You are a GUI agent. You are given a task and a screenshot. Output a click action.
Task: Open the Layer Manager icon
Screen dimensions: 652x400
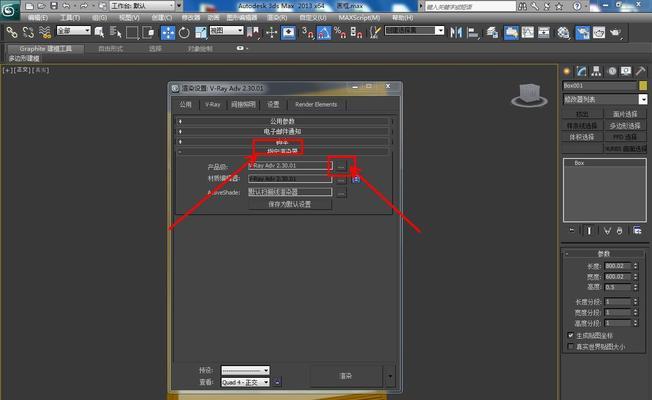pyautogui.click(x=492, y=32)
